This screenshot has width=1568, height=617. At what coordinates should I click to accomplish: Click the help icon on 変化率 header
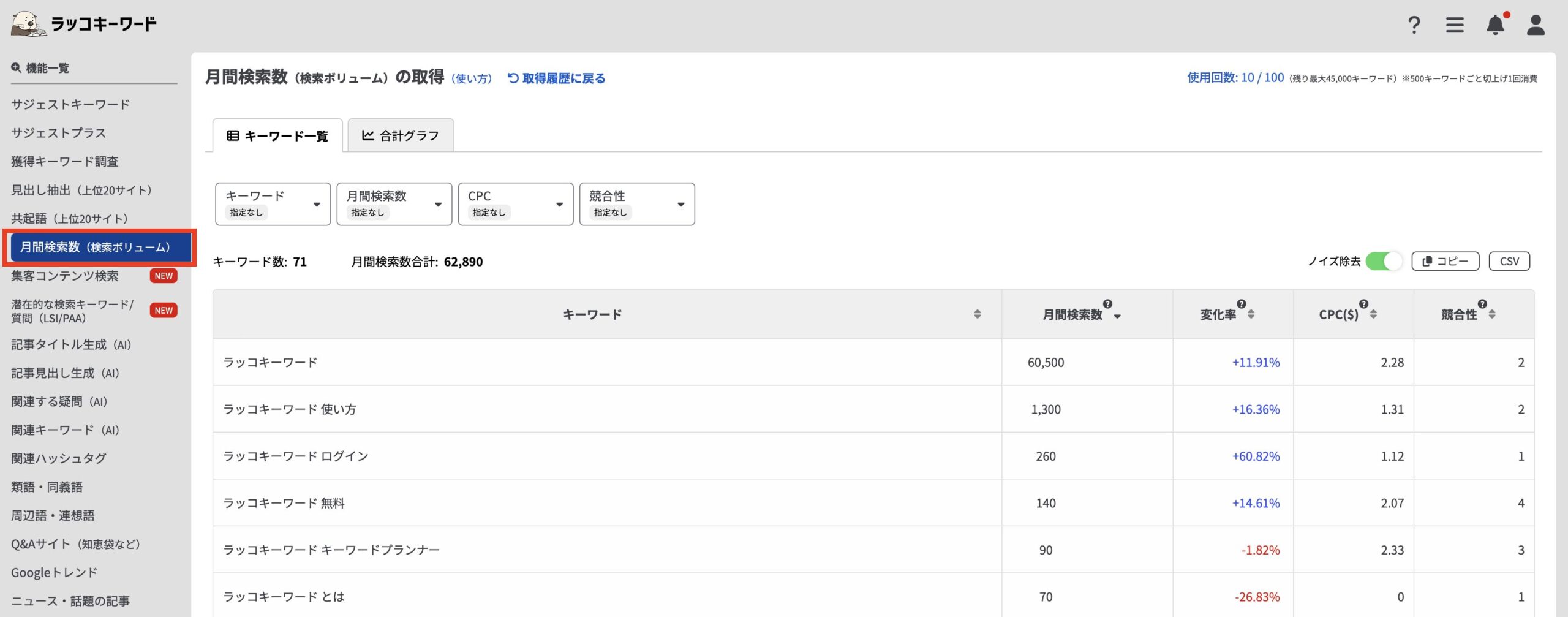1242,304
